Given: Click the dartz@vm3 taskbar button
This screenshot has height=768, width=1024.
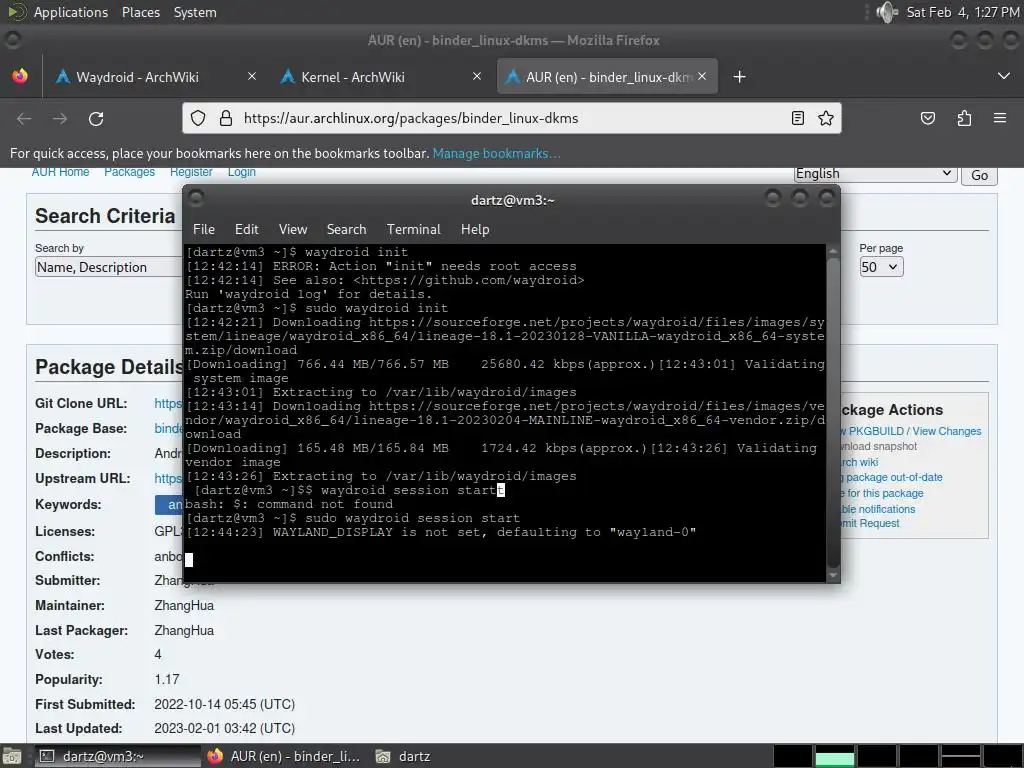Looking at the screenshot, I should (118, 756).
